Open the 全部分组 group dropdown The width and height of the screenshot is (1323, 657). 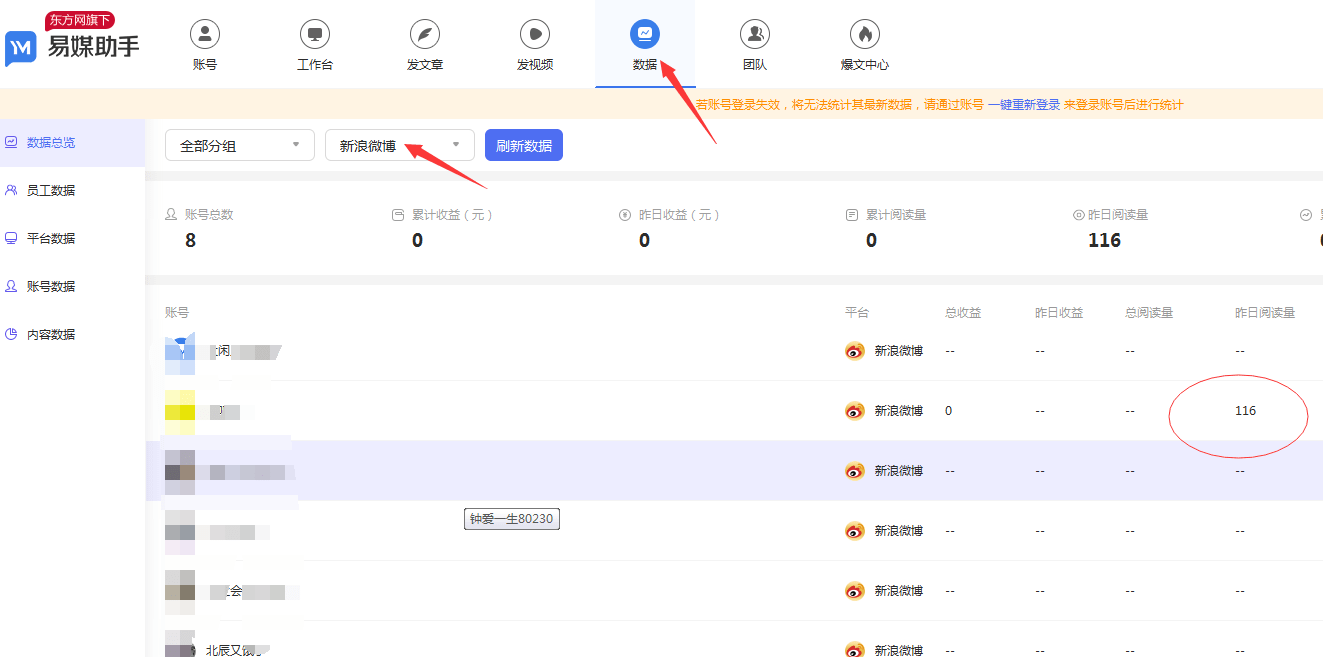point(239,145)
